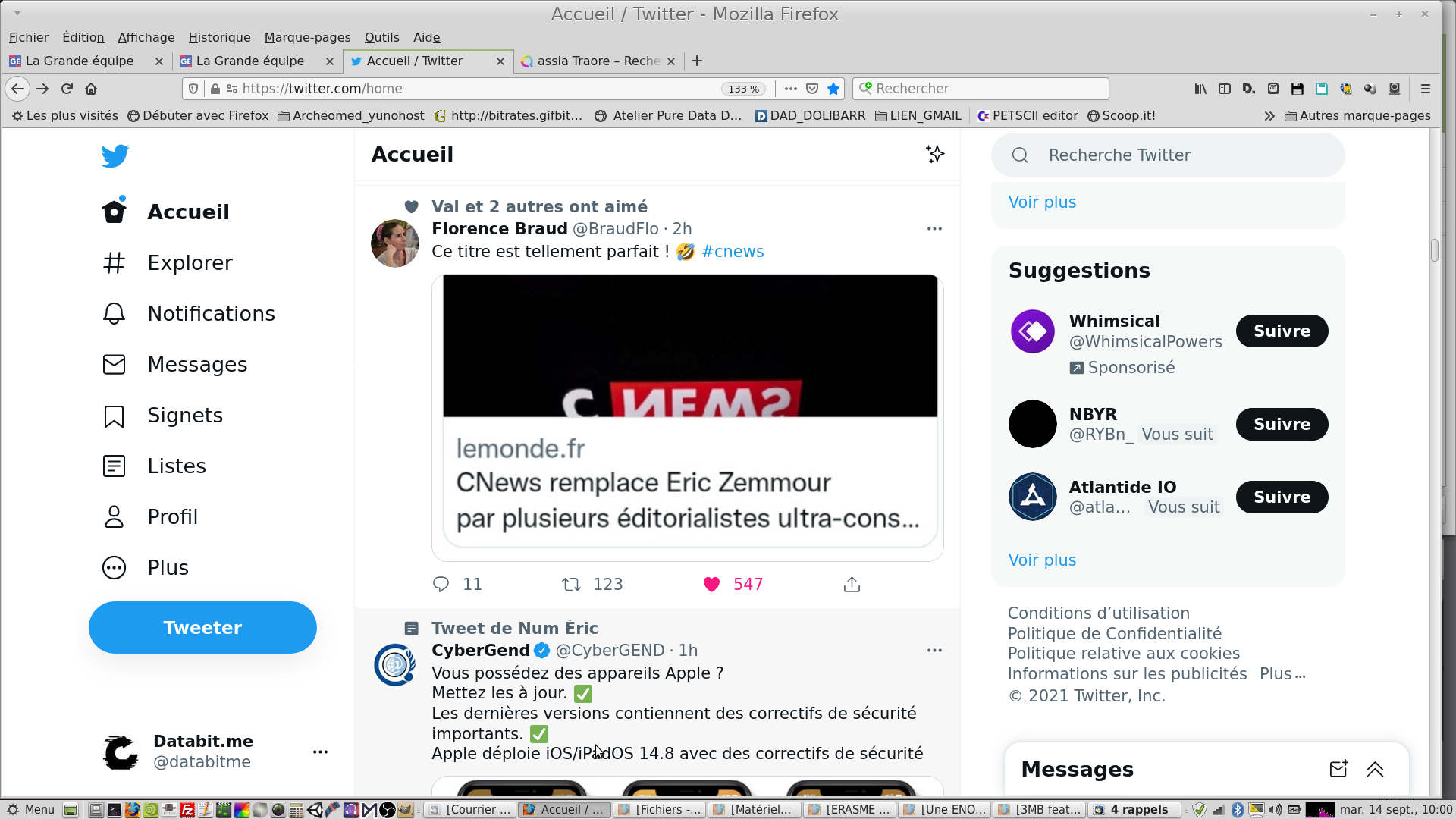Open Databit.me account menu dots

pyautogui.click(x=320, y=752)
